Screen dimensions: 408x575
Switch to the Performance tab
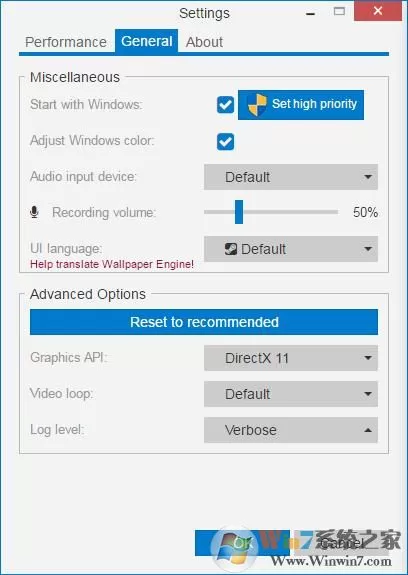tap(66, 42)
